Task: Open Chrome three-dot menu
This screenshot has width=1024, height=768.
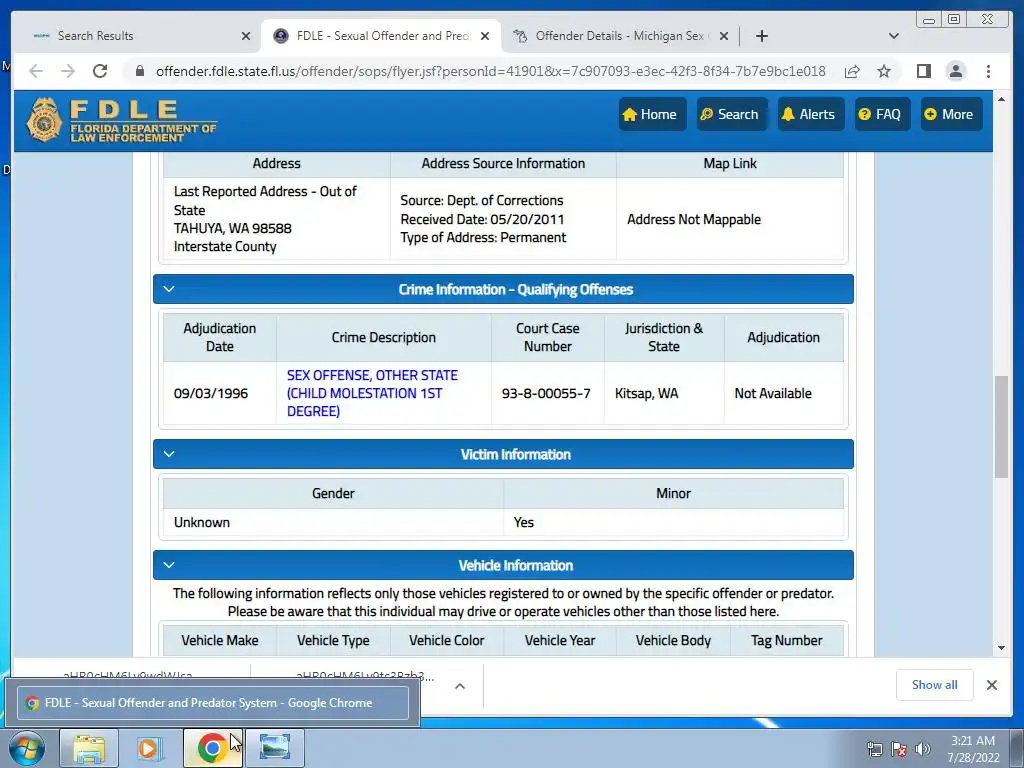Action: click(988, 71)
